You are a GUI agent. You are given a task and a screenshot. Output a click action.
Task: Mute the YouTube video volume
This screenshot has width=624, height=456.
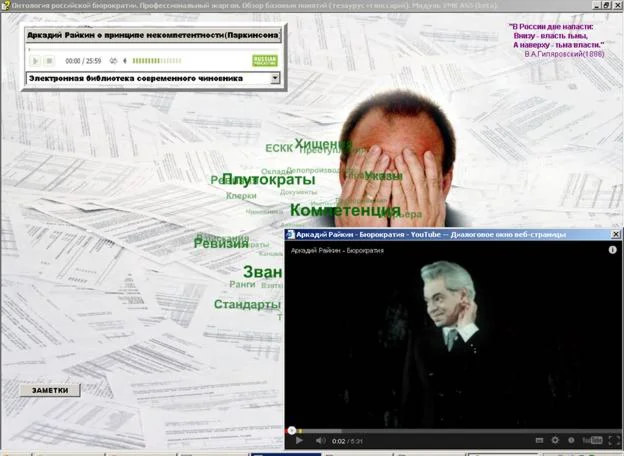[320, 440]
